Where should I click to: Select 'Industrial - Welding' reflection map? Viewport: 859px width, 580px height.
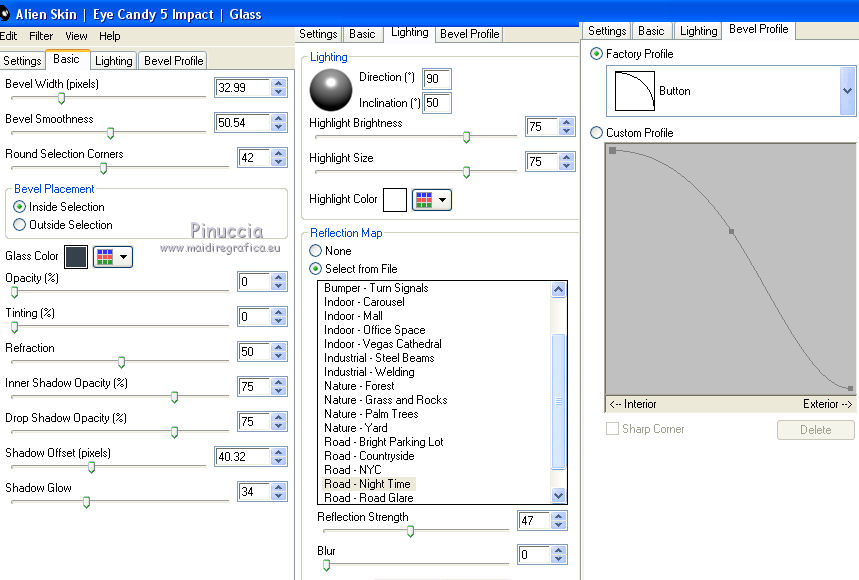(x=369, y=372)
